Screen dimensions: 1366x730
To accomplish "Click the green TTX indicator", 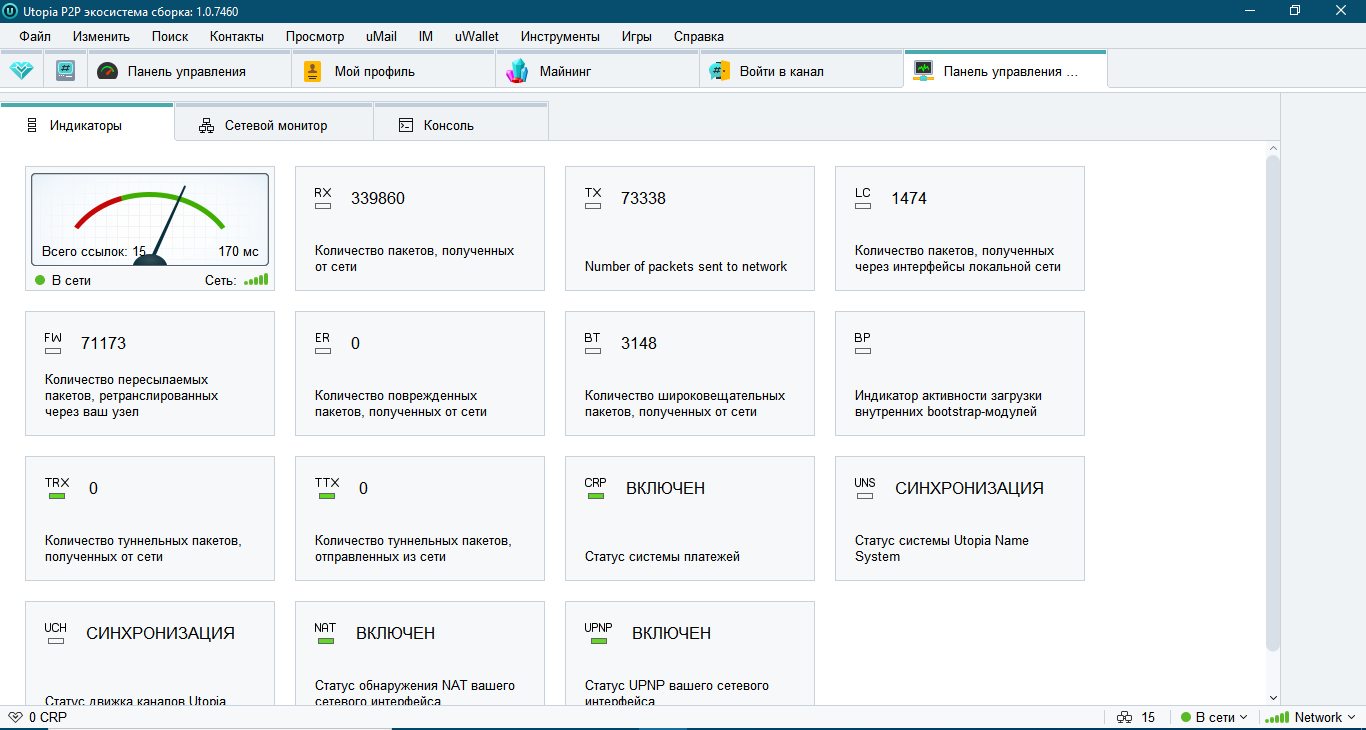I will coord(327,496).
